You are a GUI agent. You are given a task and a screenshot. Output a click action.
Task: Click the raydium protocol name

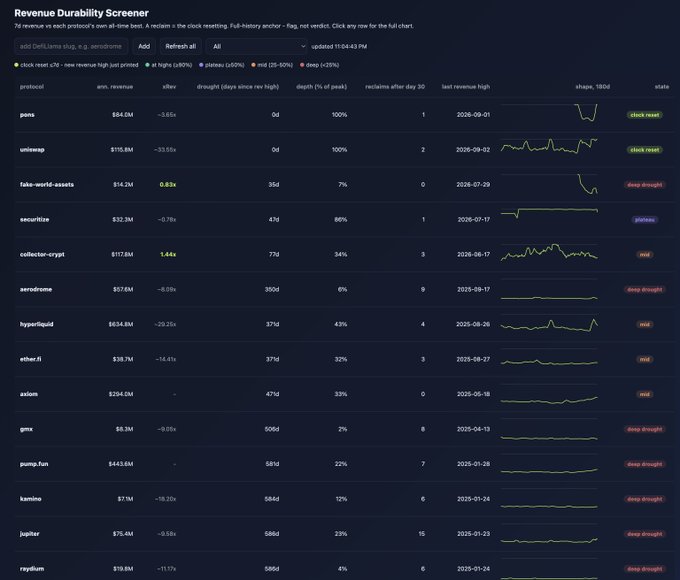(32, 569)
